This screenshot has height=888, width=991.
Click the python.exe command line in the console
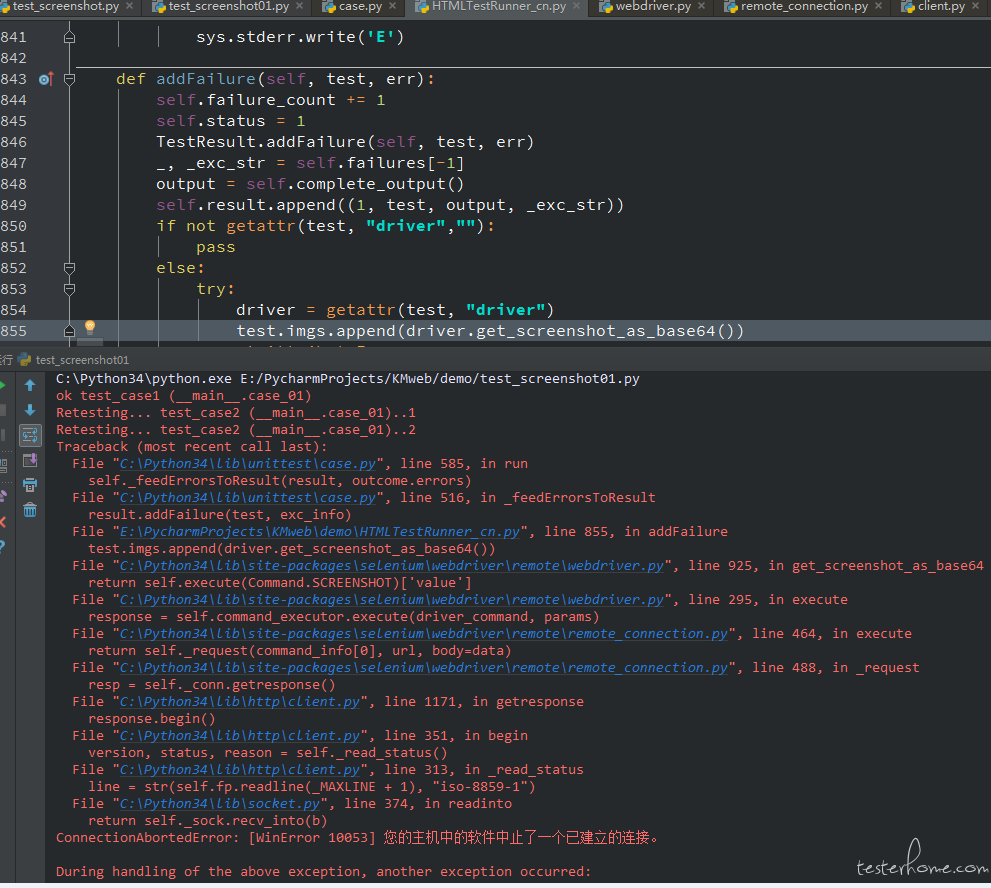point(348,379)
